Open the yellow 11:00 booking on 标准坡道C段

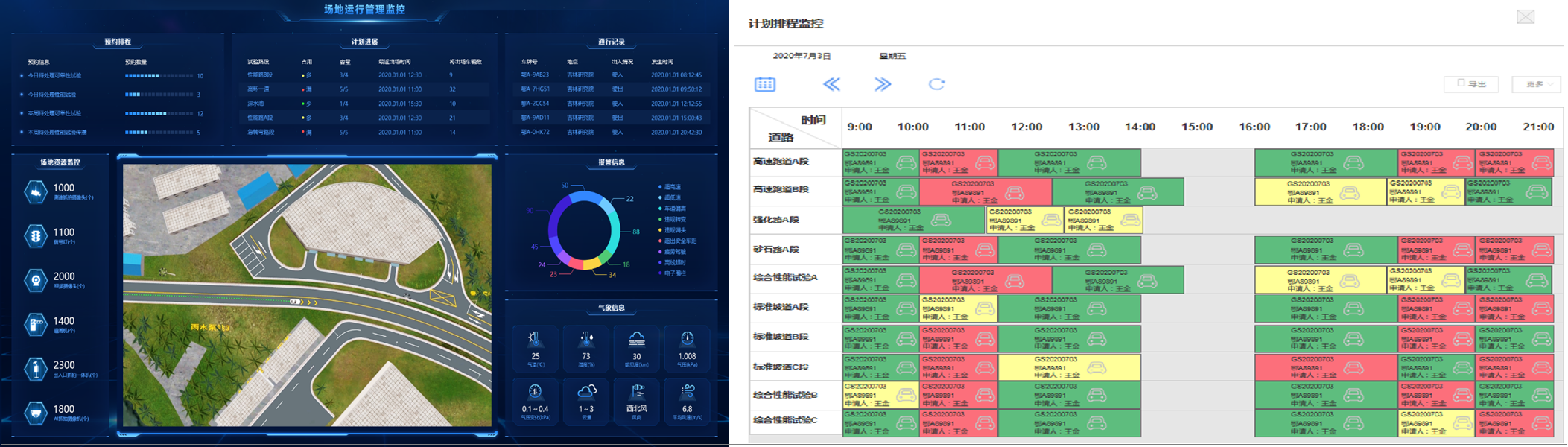(x=1069, y=367)
